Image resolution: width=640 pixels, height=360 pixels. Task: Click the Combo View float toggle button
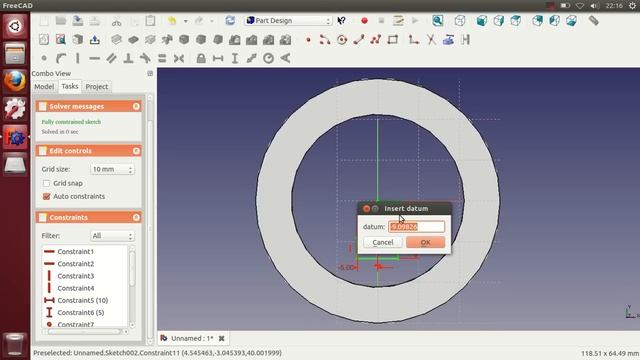coord(150,73)
